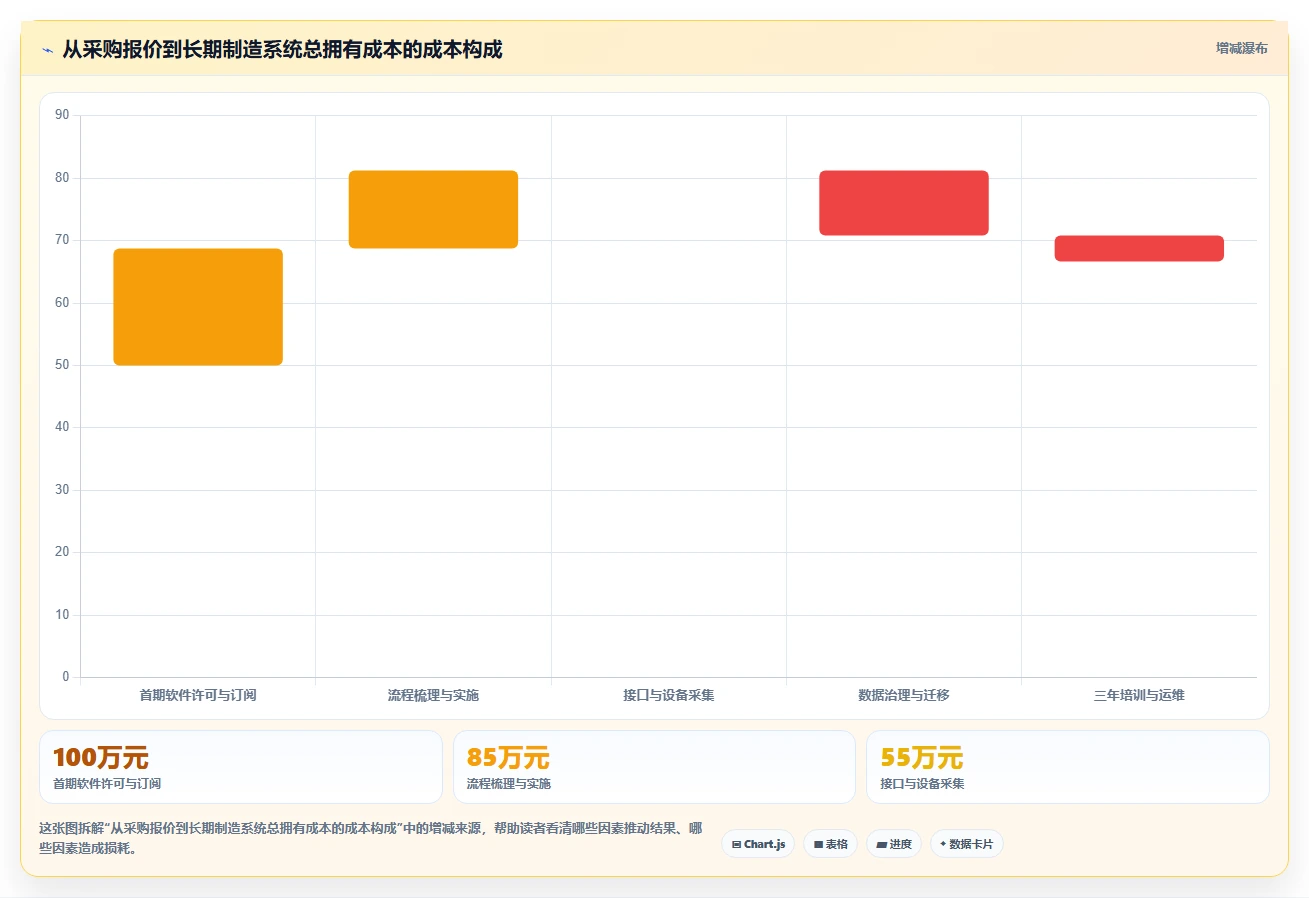Click the 接口与设备采集 caption under 55万元
The height and width of the screenshot is (898, 1309).
923,784
